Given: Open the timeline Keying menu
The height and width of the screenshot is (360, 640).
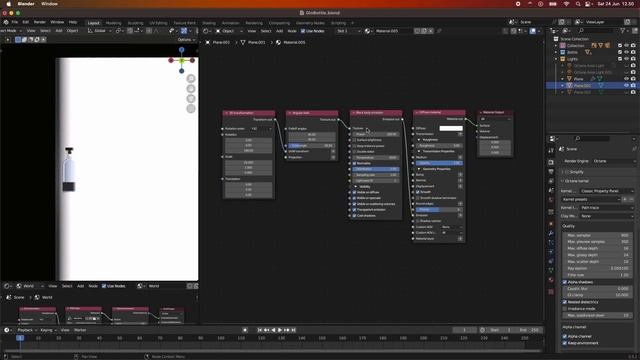Looking at the screenshot, I should (48, 330).
